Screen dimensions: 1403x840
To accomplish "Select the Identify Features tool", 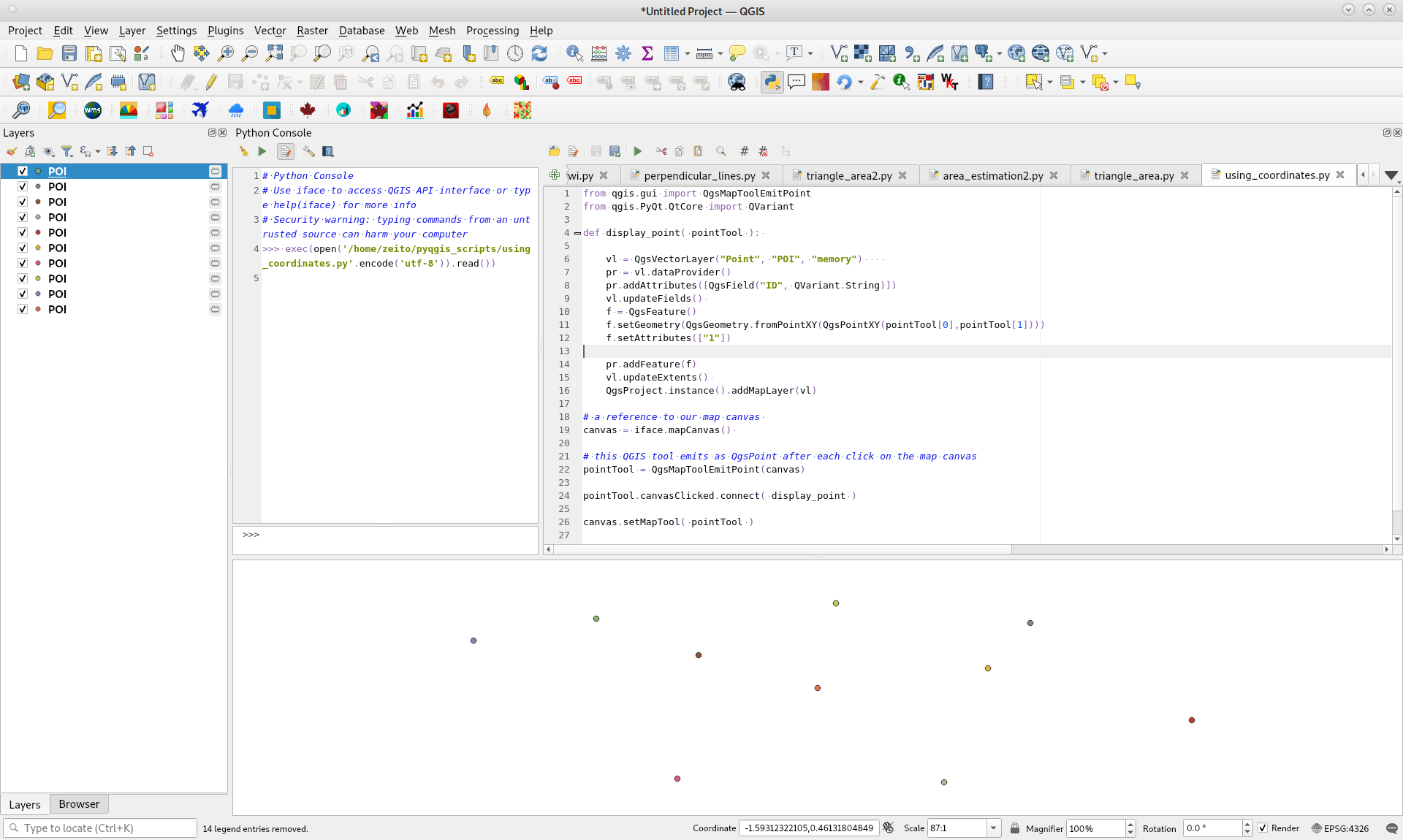I will 574,53.
